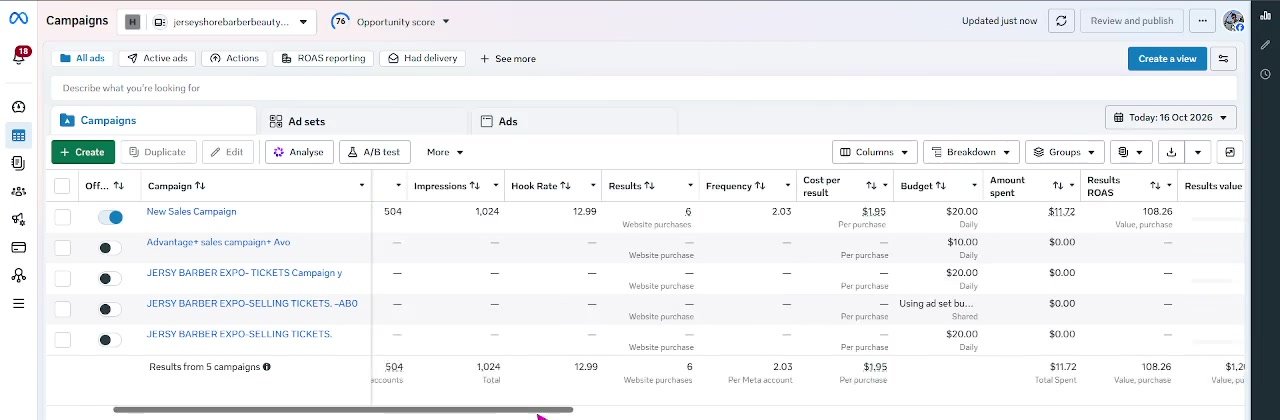
Task: Open the Advantage+ sales campaign+ Avo link
Action: [x=218, y=242]
